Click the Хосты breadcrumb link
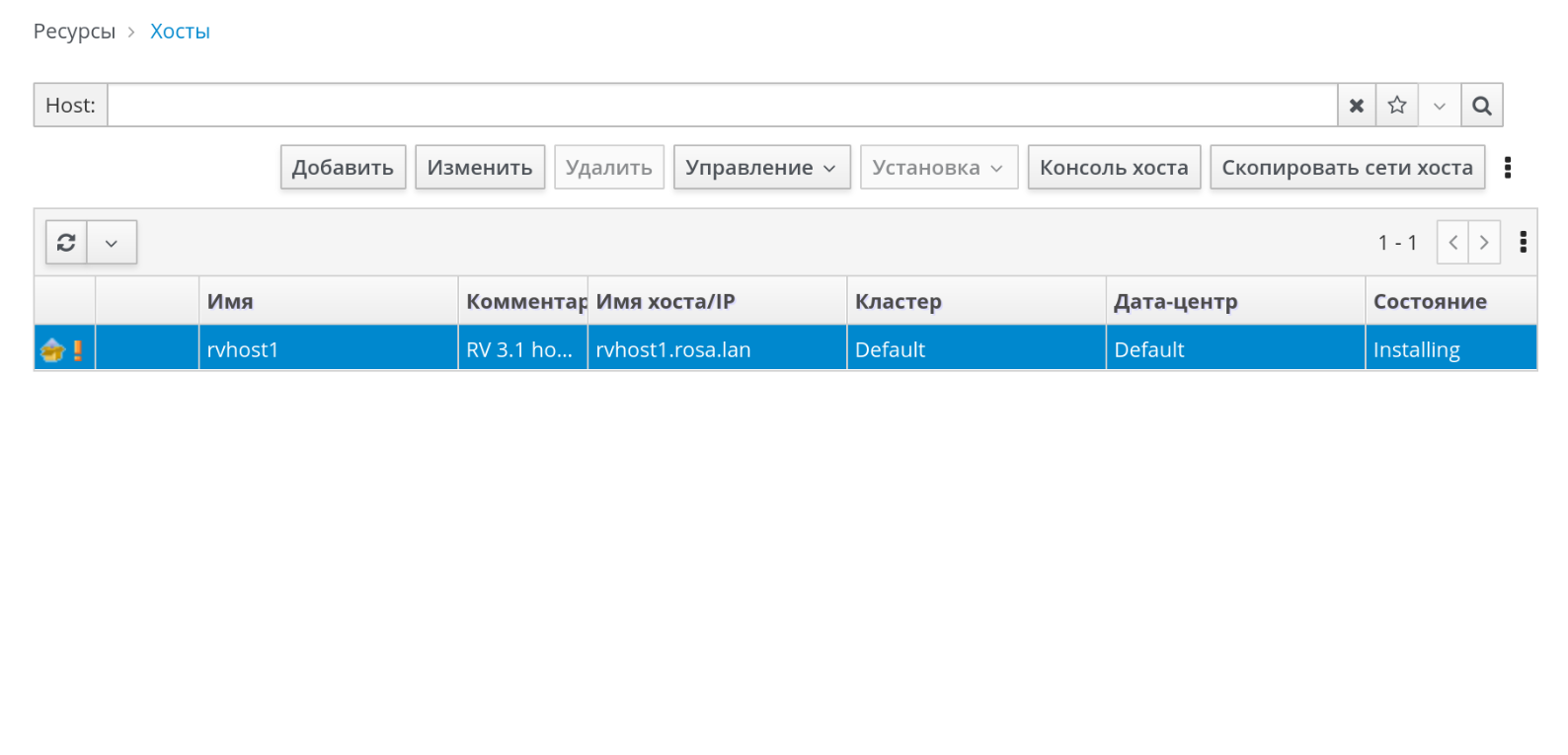 pyautogui.click(x=180, y=32)
